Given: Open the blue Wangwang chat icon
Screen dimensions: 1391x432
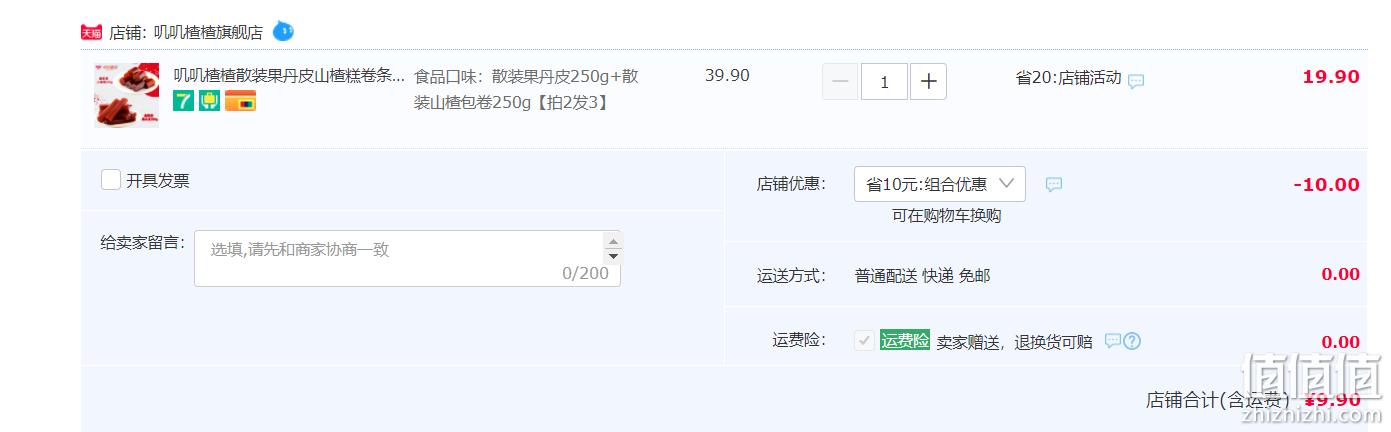Looking at the screenshot, I should tap(283, 31).
